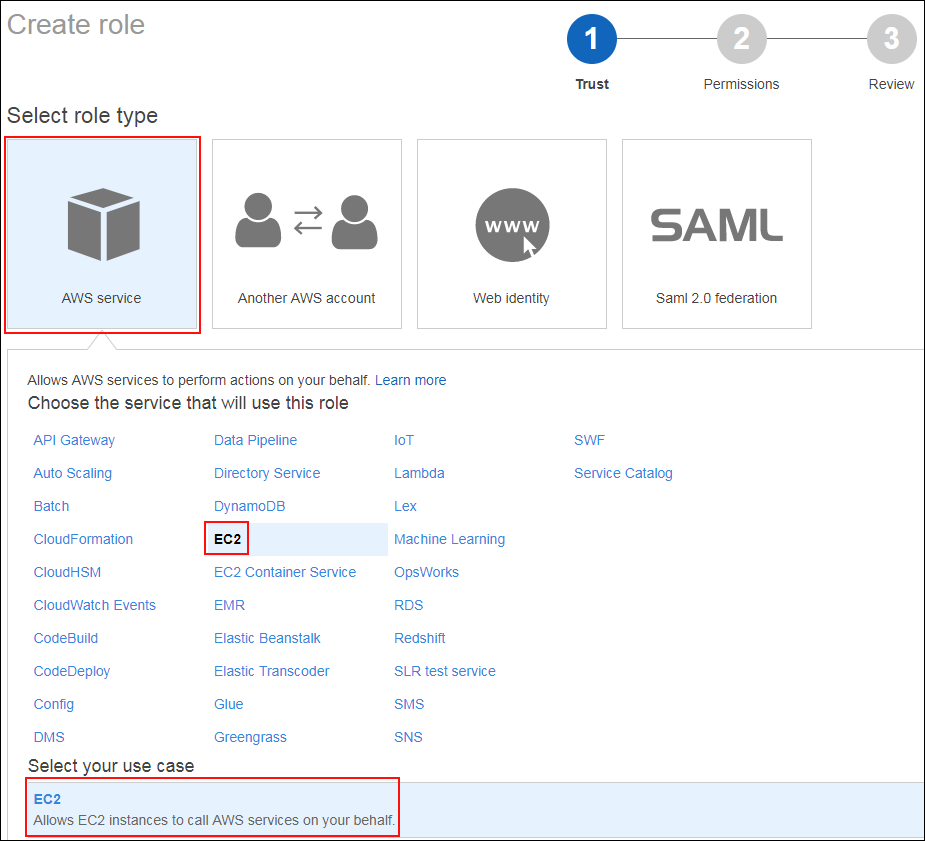925x841 pixels.
Task: Click the CloudFormation service link
Action: click(83, 539)
